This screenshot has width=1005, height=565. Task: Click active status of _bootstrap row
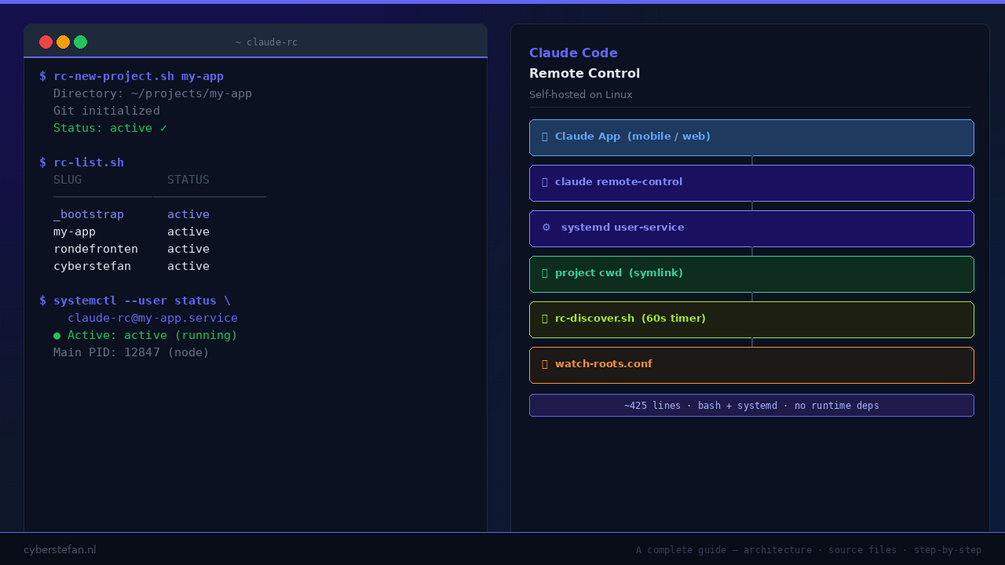click(x=188, y=215)
